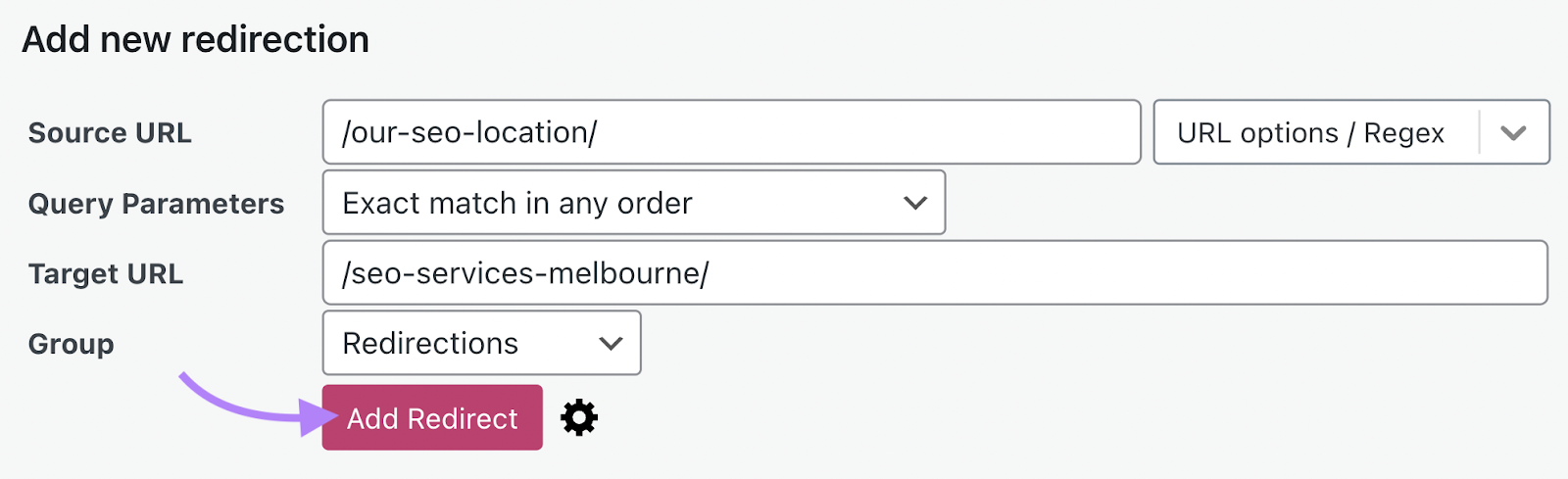Click the Target URL label
The image size is (1568, 479).
coord(106,274)
